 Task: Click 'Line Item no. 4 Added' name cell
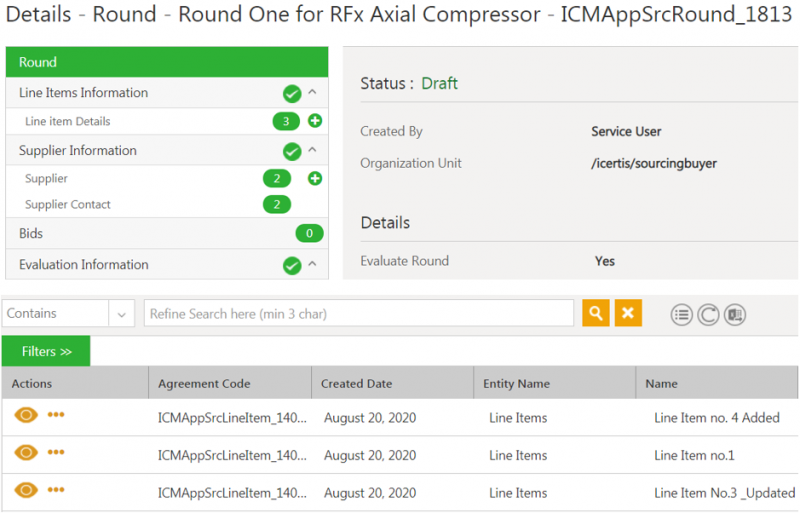coord(717,418)
